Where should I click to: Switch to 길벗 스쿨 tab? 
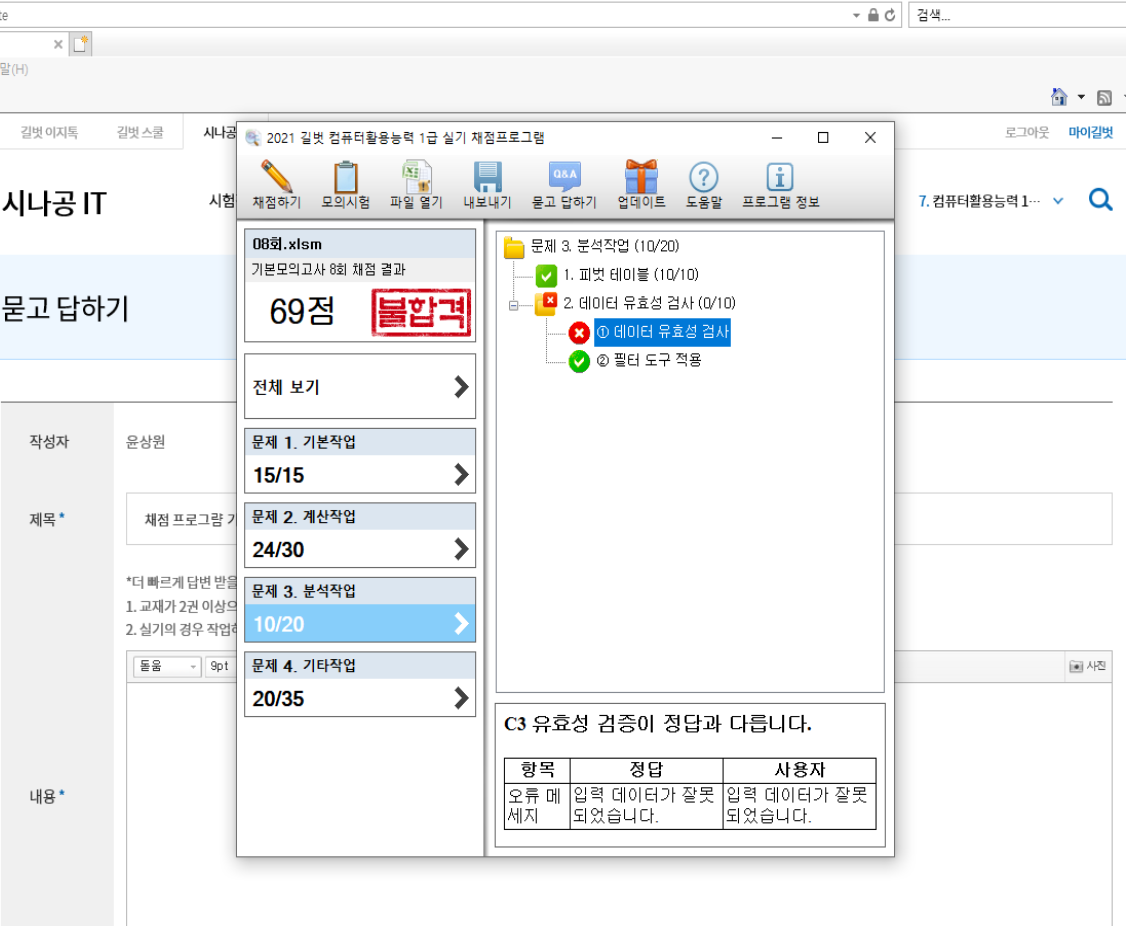(x=139, y=132)
